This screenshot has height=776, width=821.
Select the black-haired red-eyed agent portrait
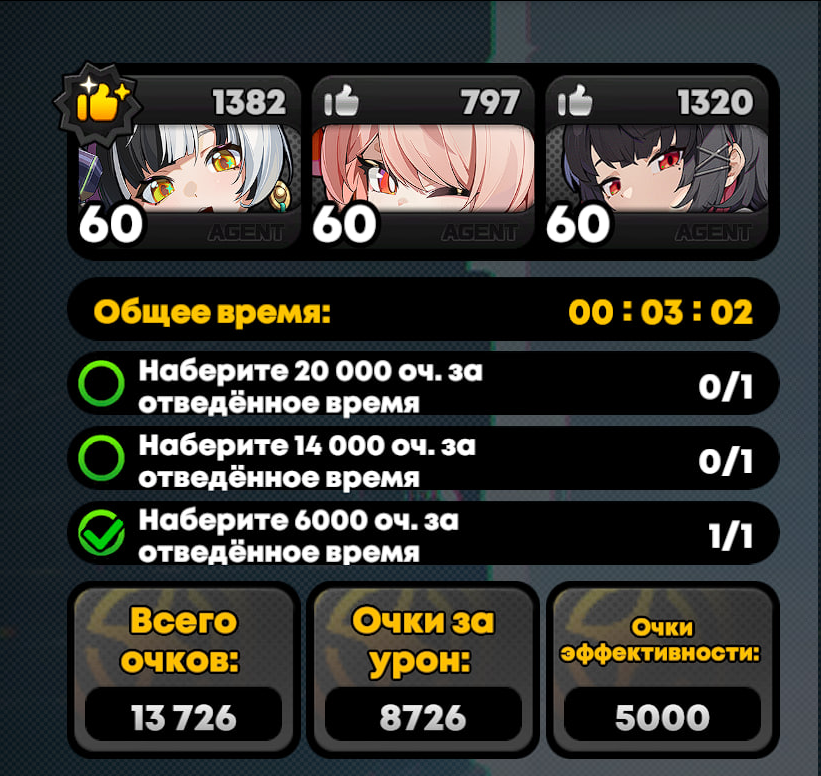pos(657,169)
